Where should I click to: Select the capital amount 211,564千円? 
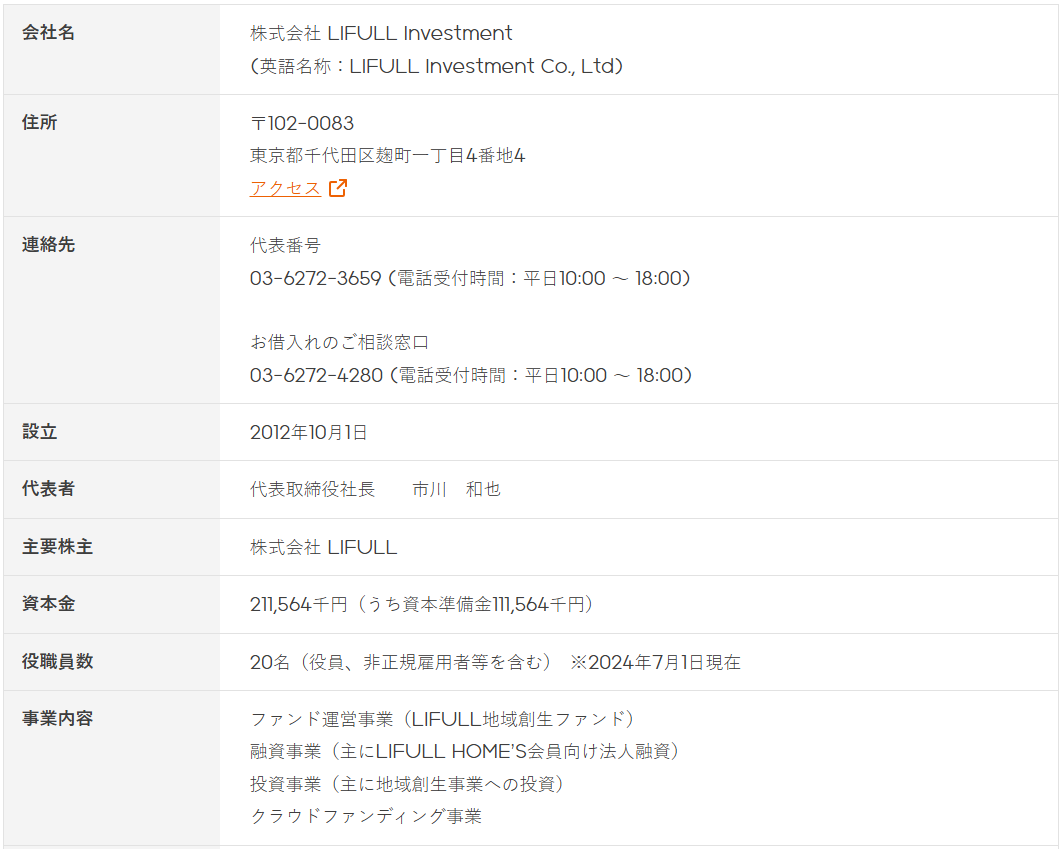(298, 604)
